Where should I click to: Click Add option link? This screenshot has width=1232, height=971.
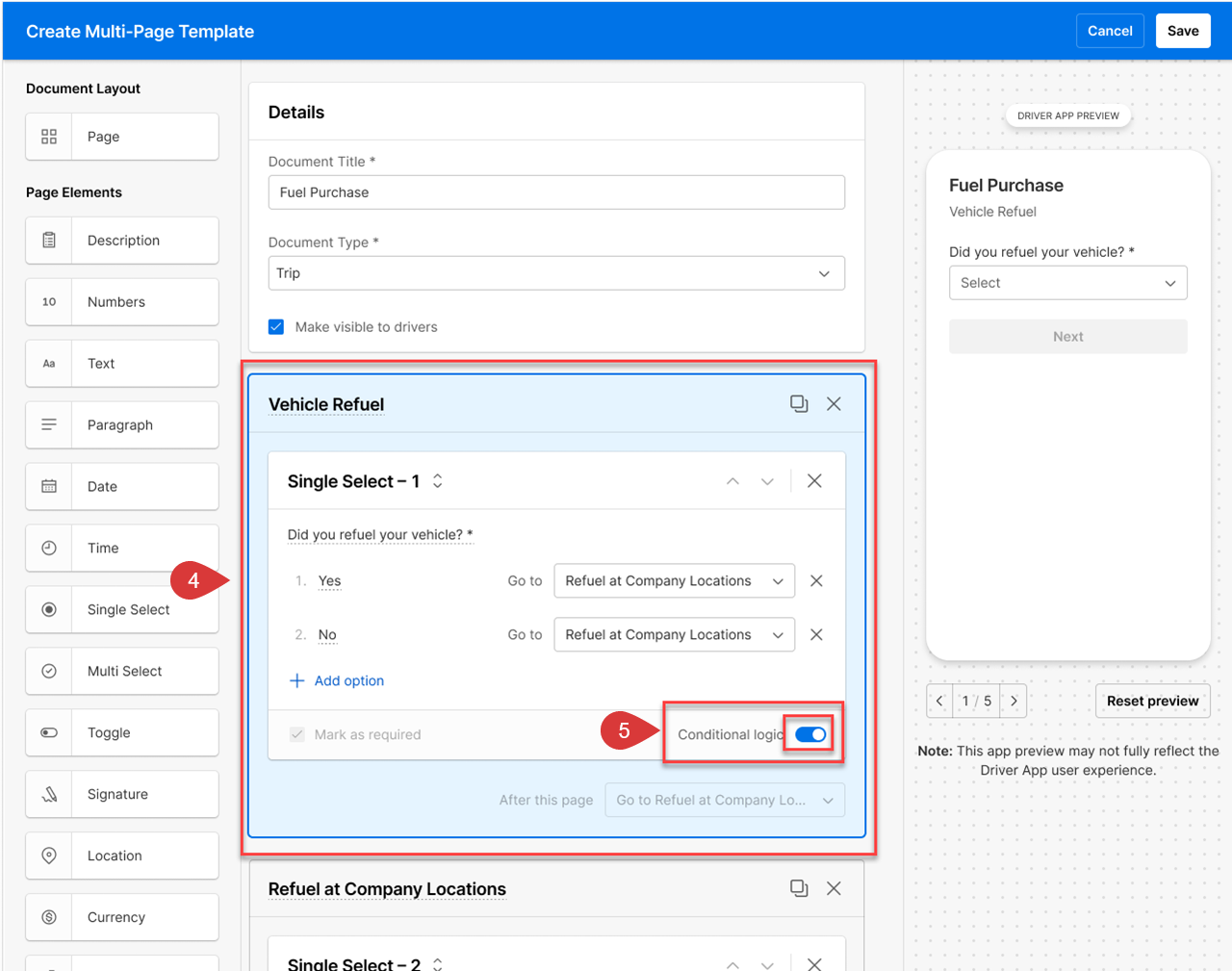click(337, 681)
